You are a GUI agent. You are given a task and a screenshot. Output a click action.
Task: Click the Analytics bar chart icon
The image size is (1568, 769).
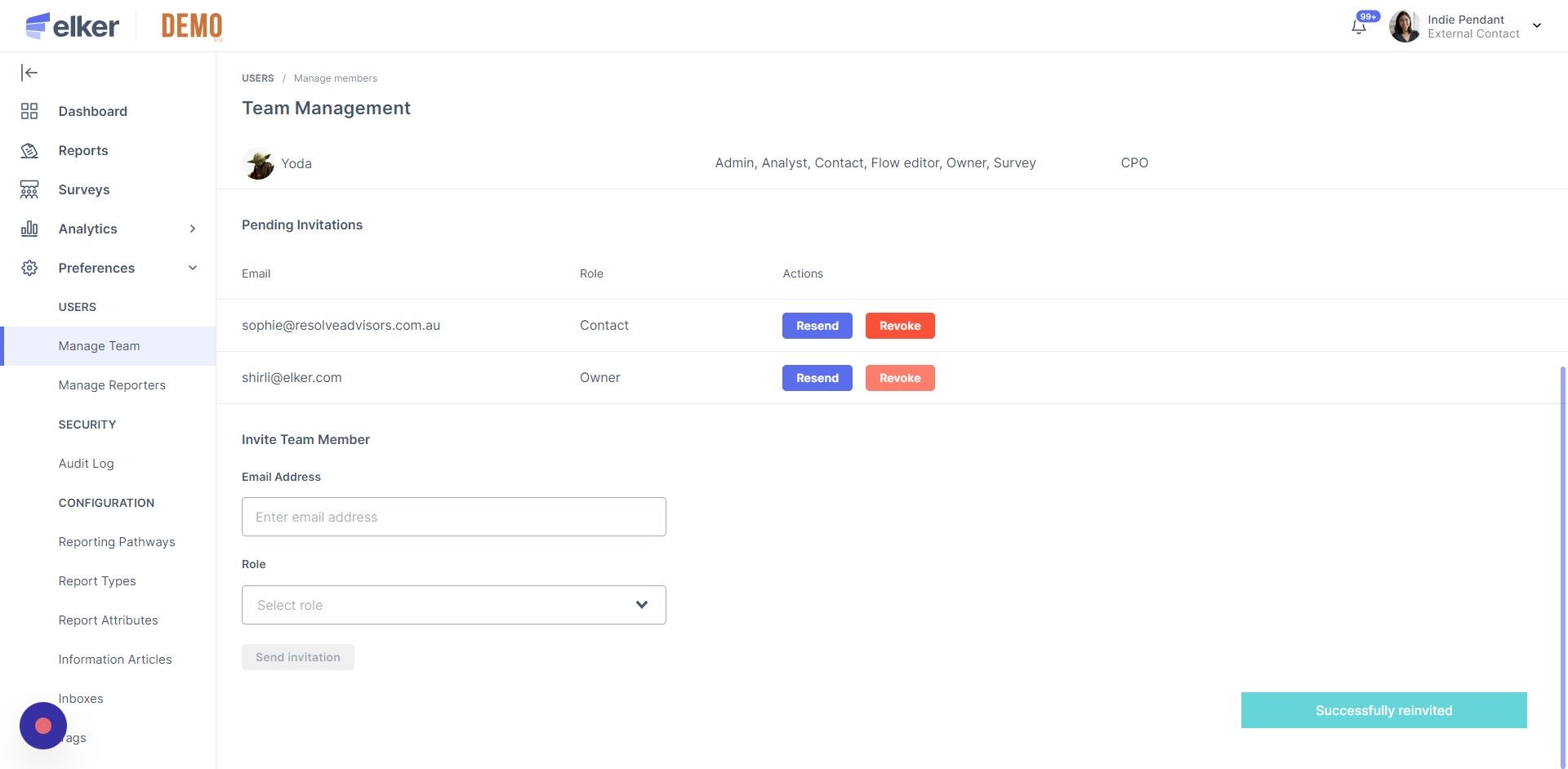[x=29, y=229]
